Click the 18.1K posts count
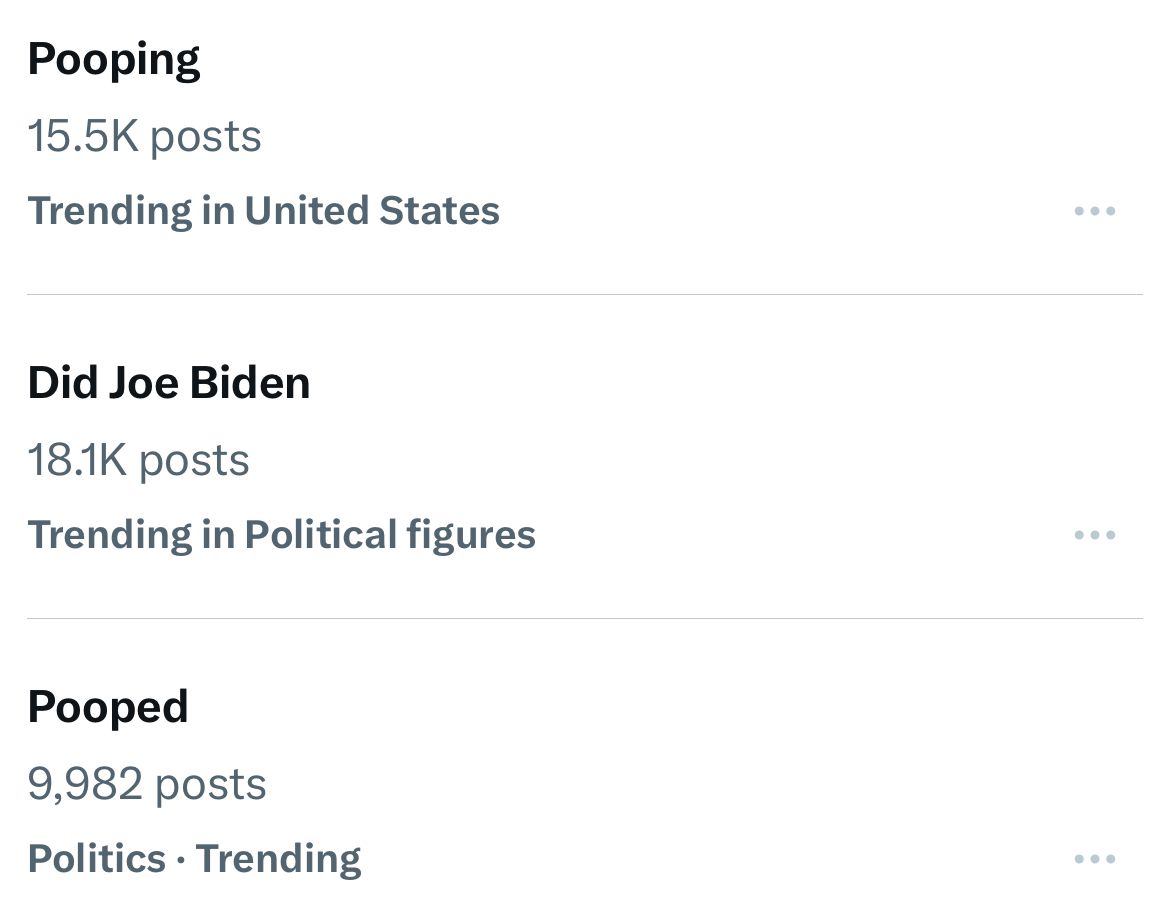Screen dimensions: 1170x913 (x=138, y=460)
